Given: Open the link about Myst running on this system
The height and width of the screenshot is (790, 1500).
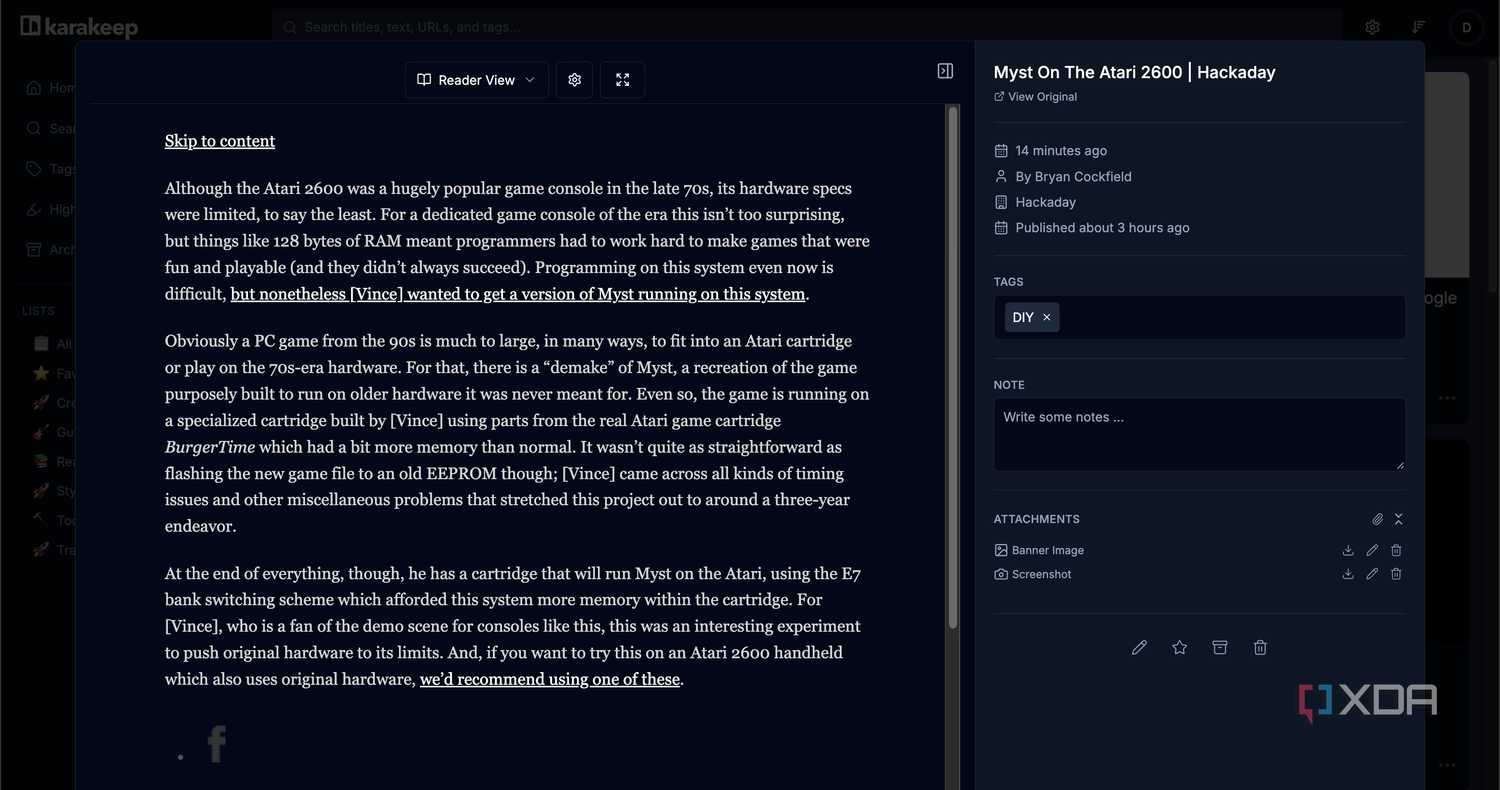Looking at the screenshot, I should pos(518,294).
